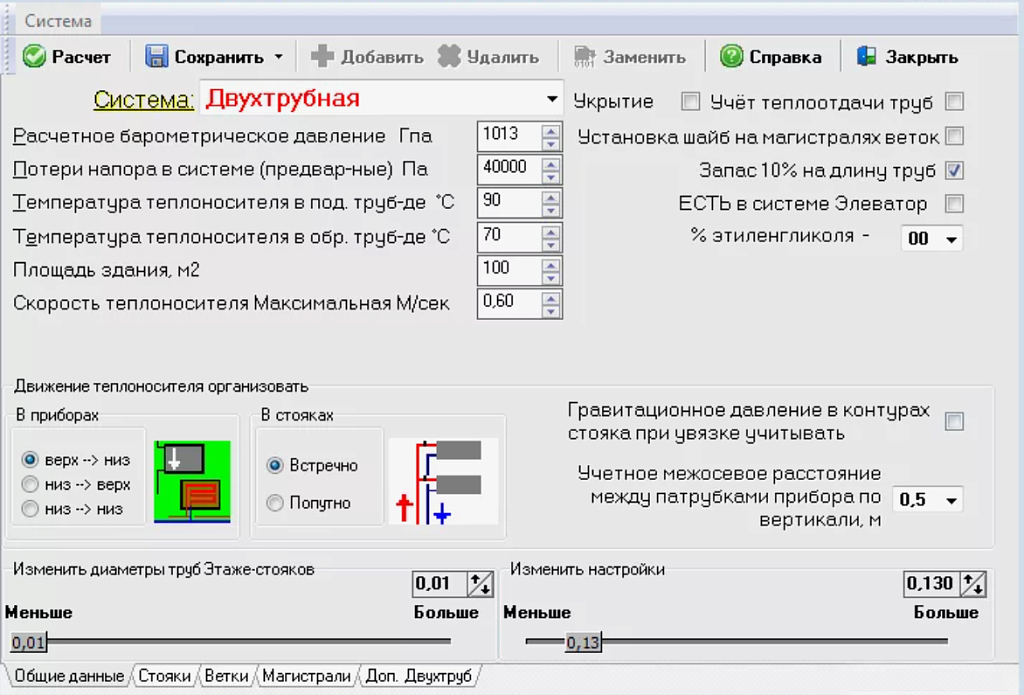Expand the % этиленгликоля dropdown
This screenshot has height=695, width=1024.
[x=950, y=239]
